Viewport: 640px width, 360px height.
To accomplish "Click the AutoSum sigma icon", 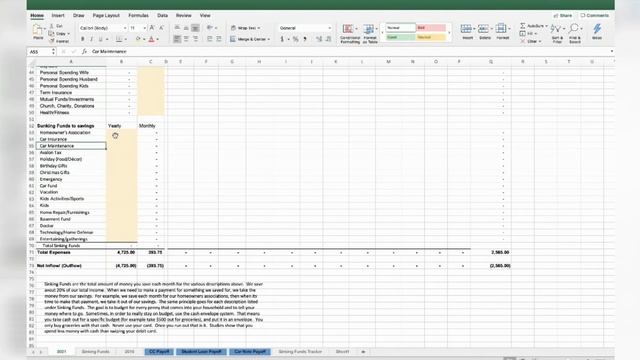I will pos(523,26).
